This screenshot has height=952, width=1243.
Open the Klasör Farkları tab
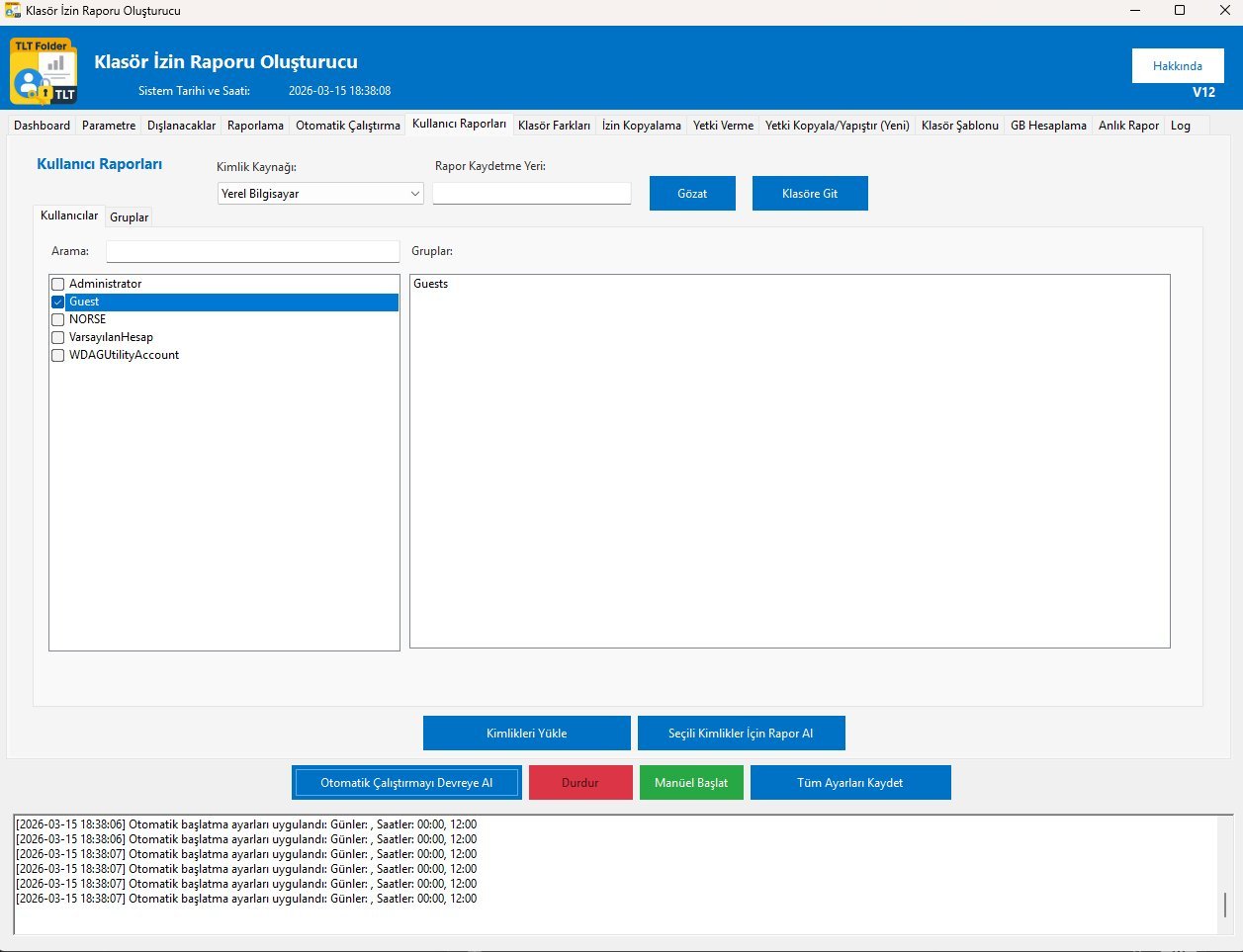point(554,126)
